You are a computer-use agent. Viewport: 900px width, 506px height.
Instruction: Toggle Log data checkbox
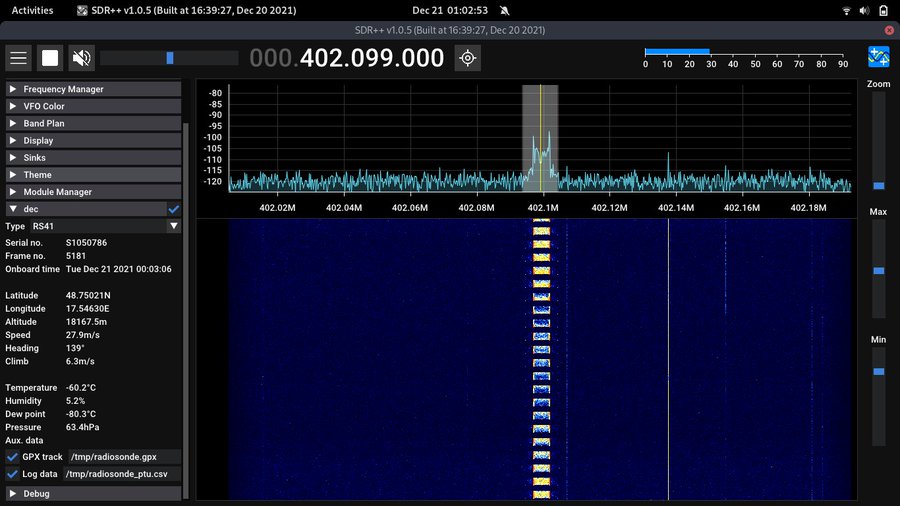tap(12, 474)
